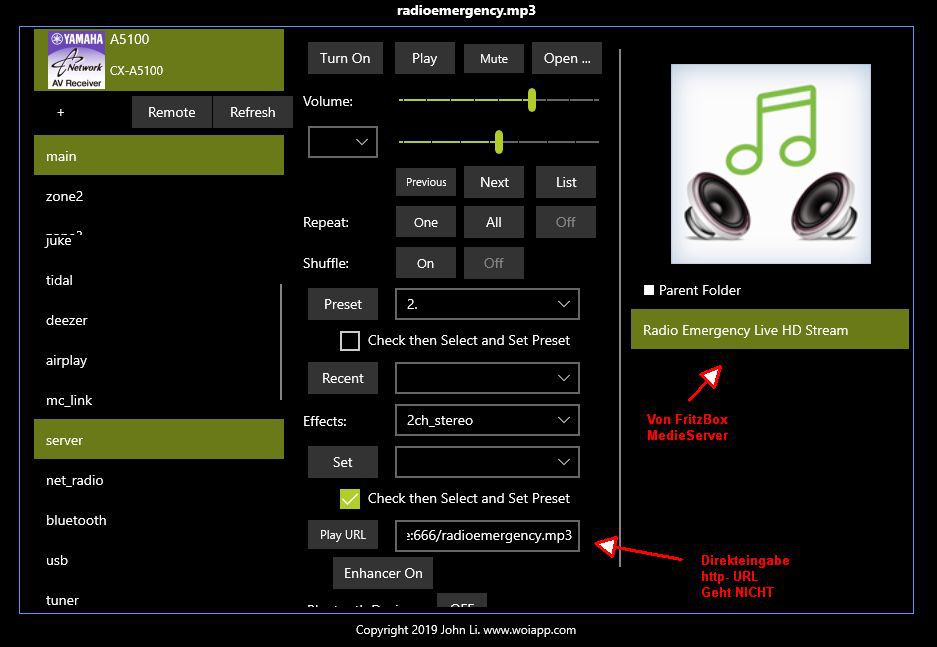Select deezer source

pyautogui.click(x=159, y=320)
